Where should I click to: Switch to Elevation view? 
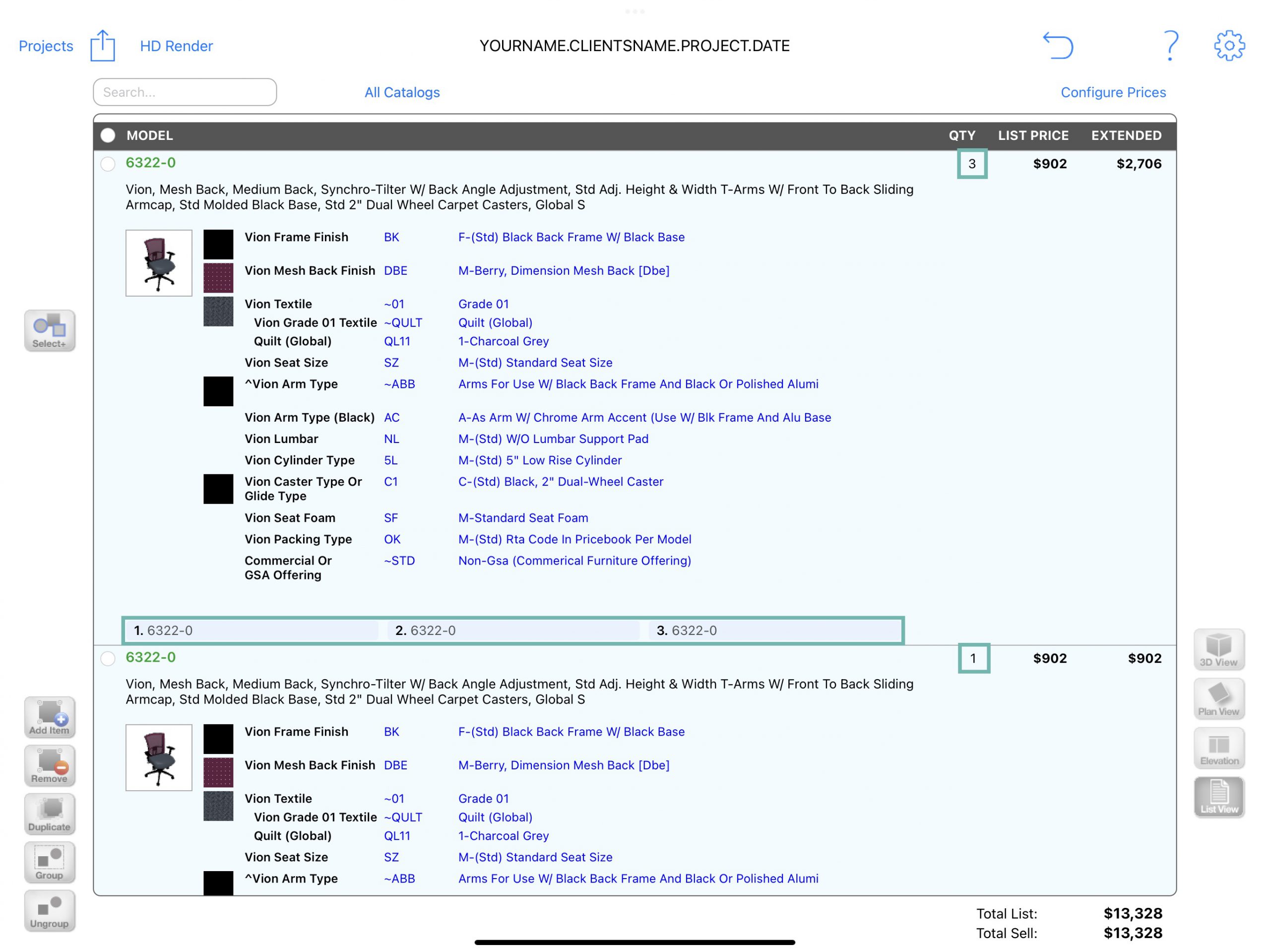pyautogui.click(x=1219, y=748)
